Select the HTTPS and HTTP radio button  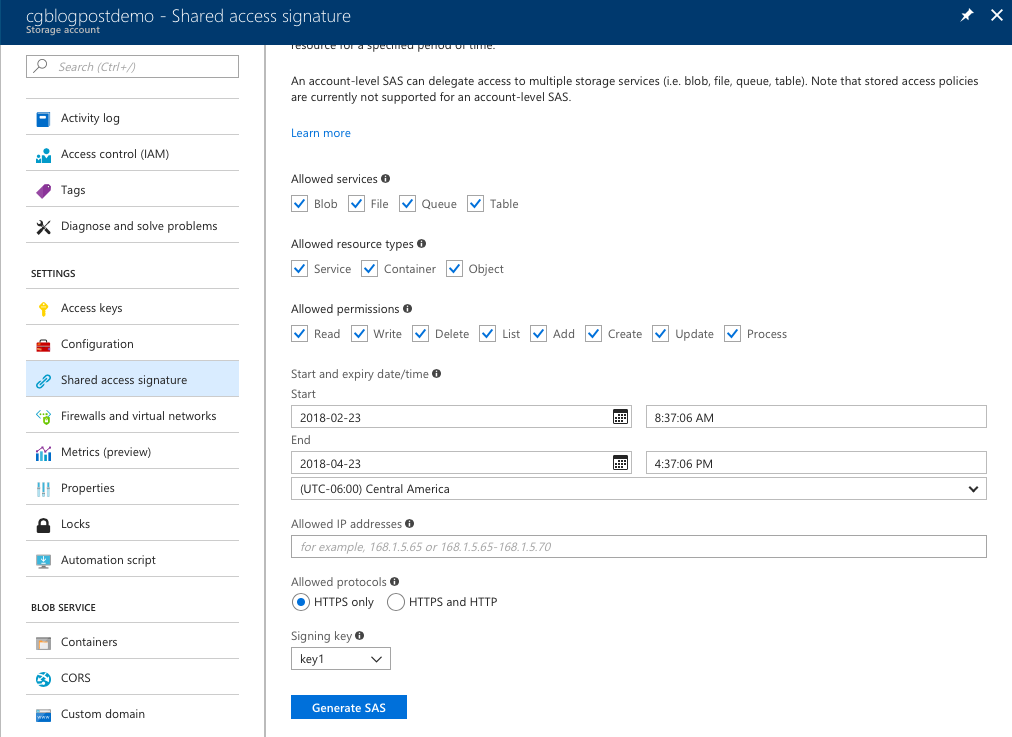(396, 602)
